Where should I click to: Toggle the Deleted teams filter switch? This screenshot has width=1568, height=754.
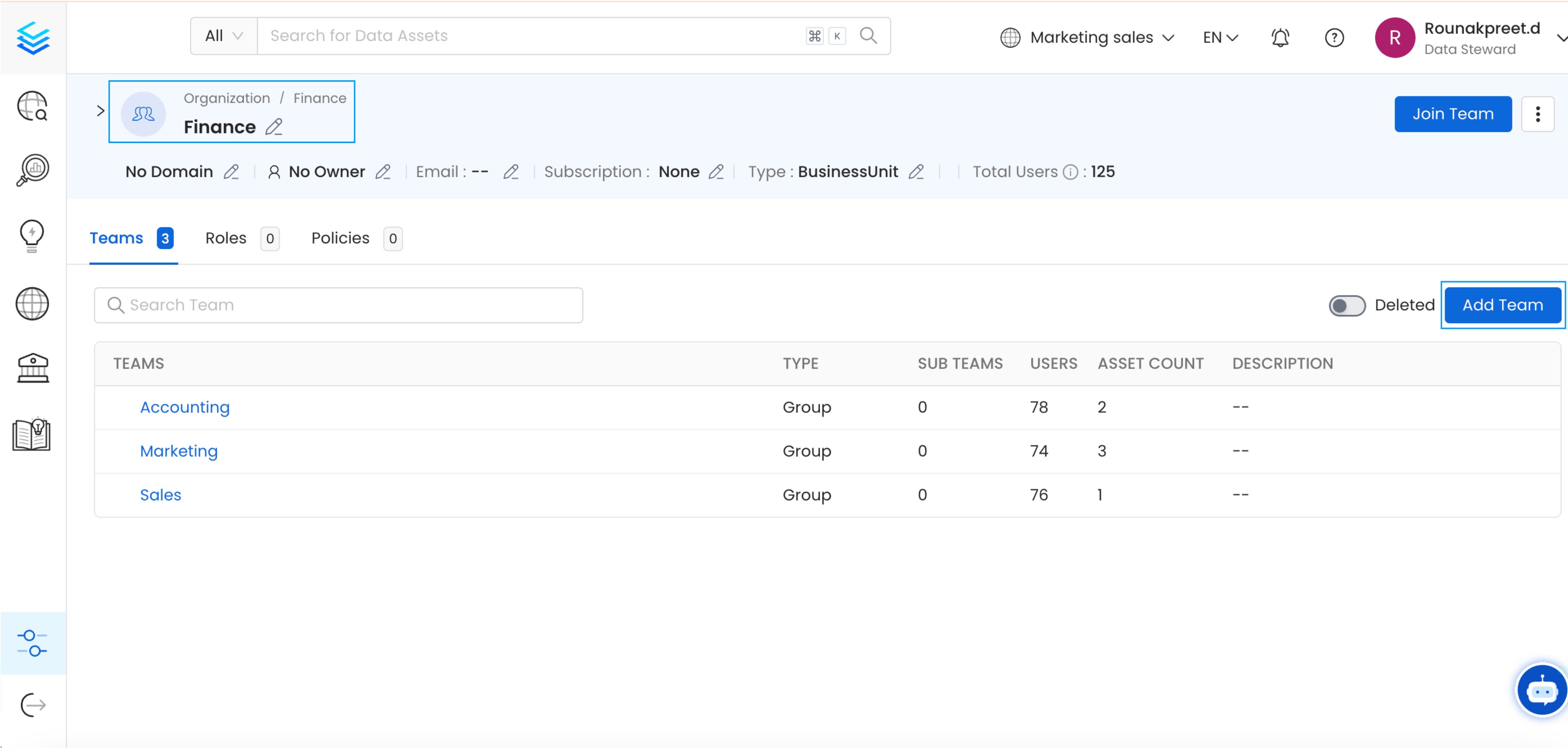pyautogui.click(x=1347, y=305)
